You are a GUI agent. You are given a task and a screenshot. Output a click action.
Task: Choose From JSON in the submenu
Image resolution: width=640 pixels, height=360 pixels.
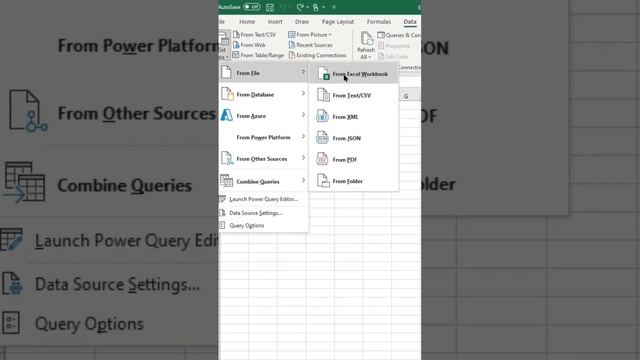click(x=353, y=138)
